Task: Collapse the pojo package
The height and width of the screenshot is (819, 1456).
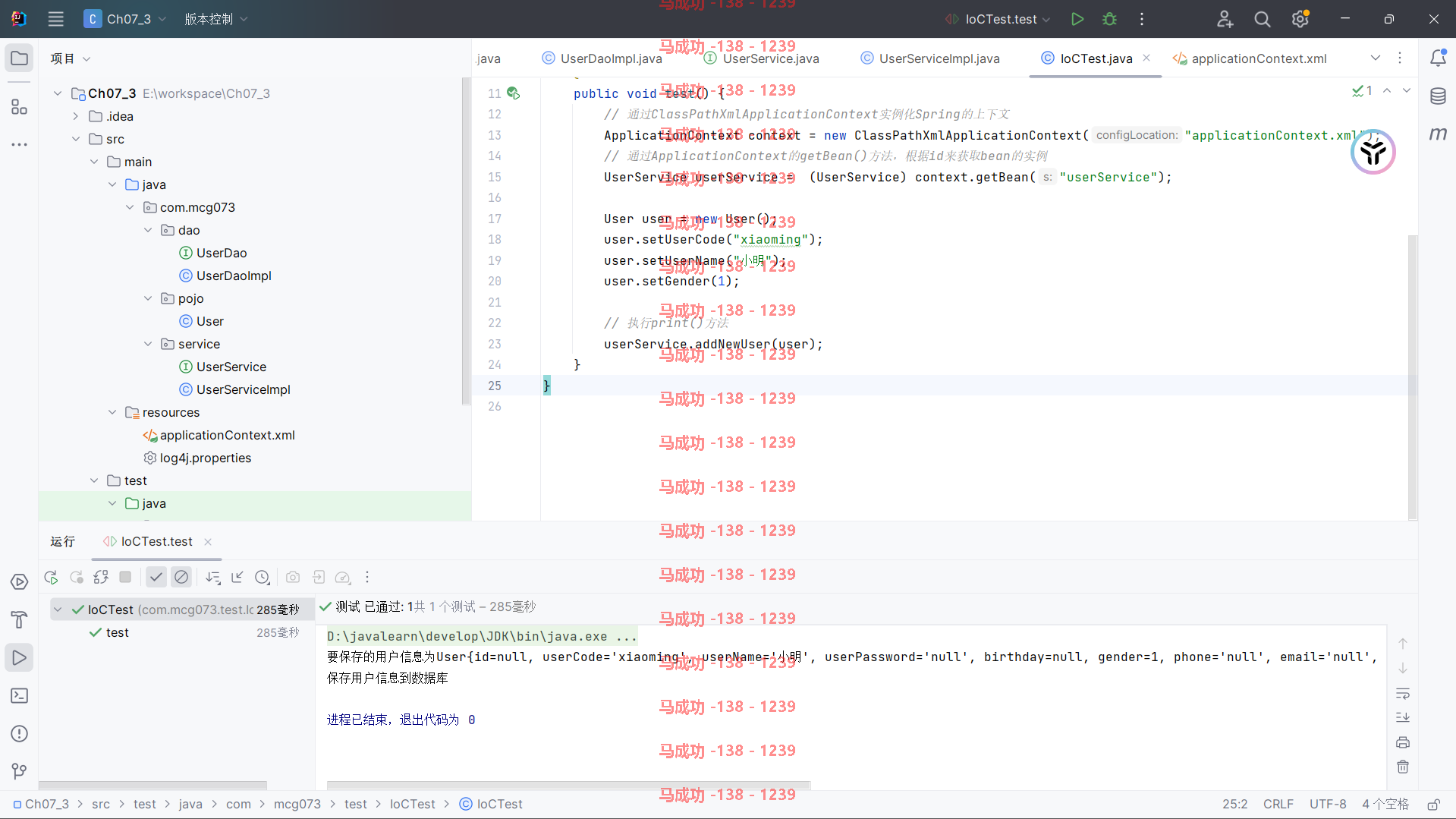Action: [x=148, y=298]
